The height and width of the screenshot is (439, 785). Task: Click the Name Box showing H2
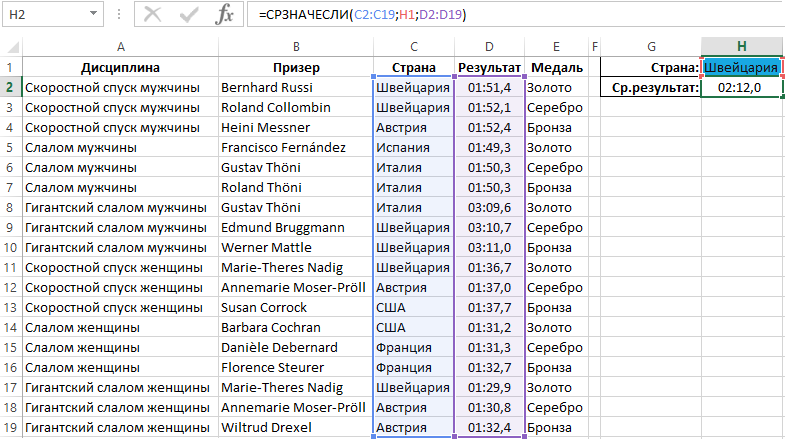coord(45,16)
